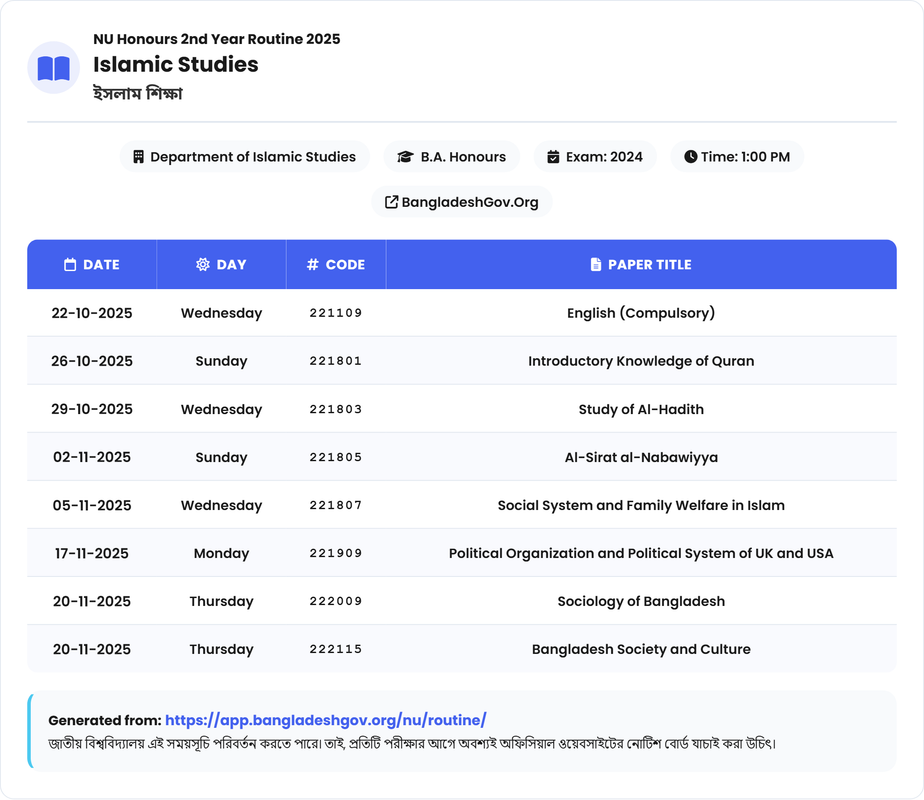924x800 pixels.
Task: Click the CODE column header text
Action: [345, 265]
